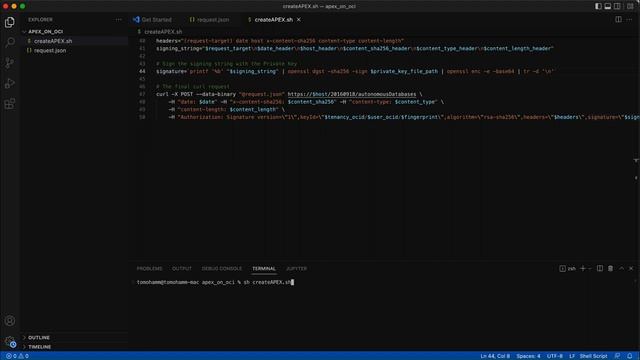The image size is (640, 360).
Task: Open the Search view in activity bar
Action: pos(10,42)
